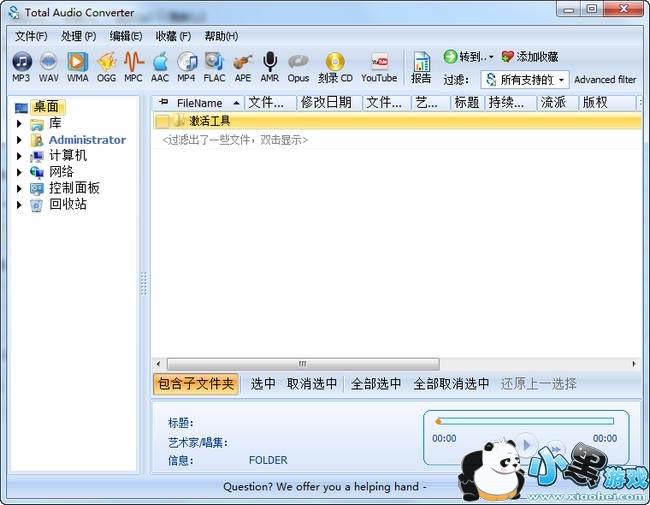Pick the OGG format icon
Viewport: 650px width, 505px height.
pos(106,67)
